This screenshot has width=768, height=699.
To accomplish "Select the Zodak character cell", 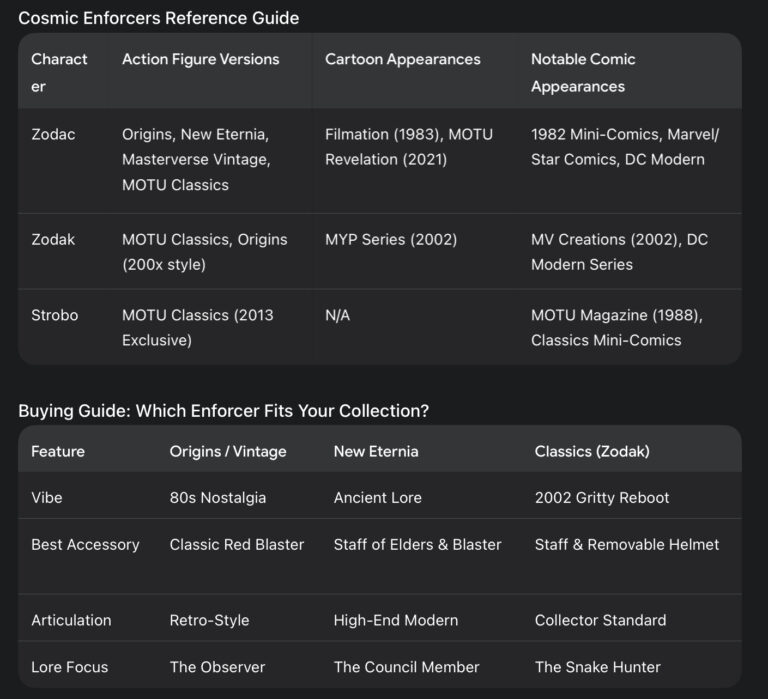I will (53, 240).
